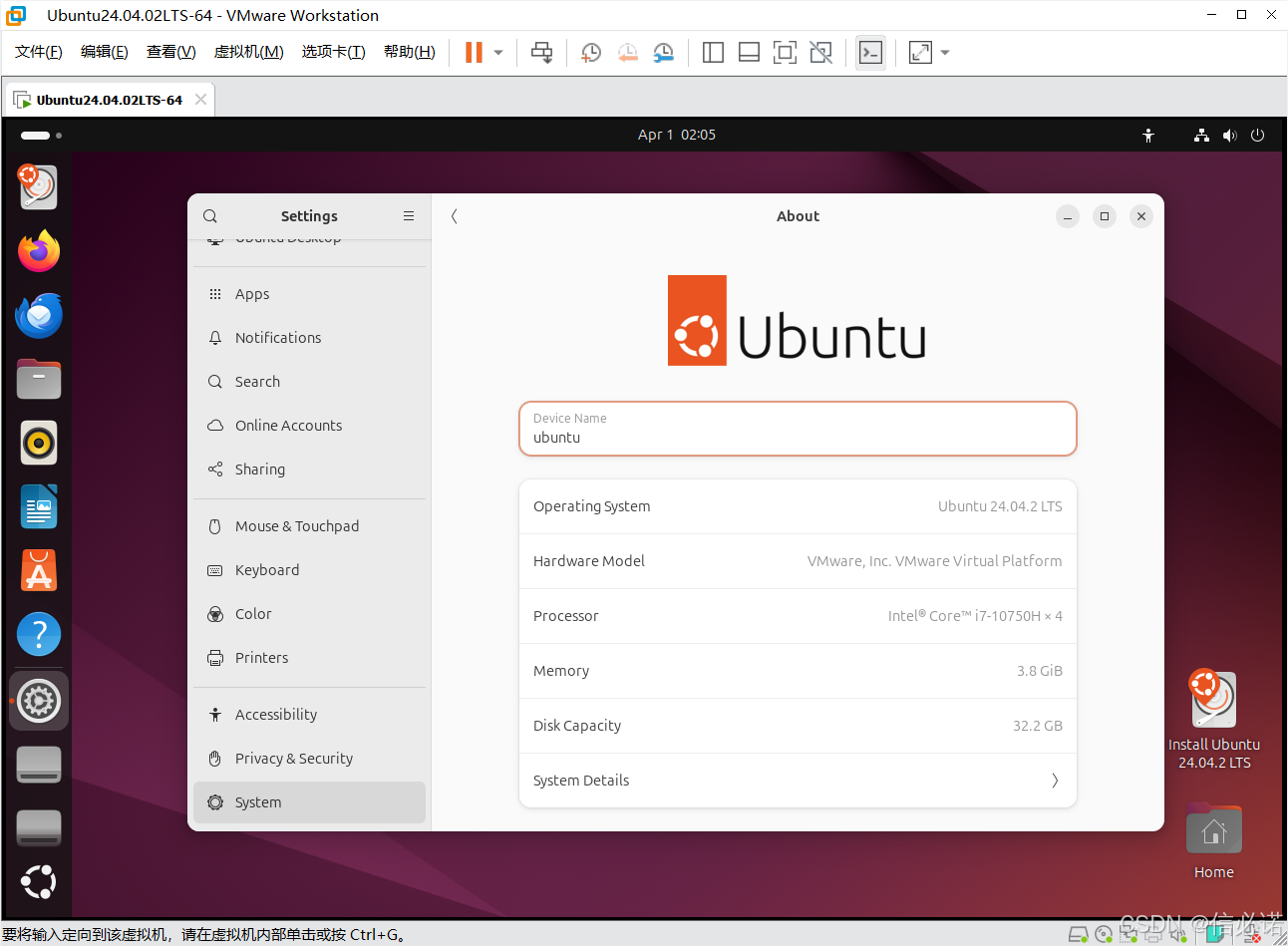Open the 文件(F) menu
The height and width of the screenshot is (946, 1288).
pyautogui.click(x=39, y=52)
